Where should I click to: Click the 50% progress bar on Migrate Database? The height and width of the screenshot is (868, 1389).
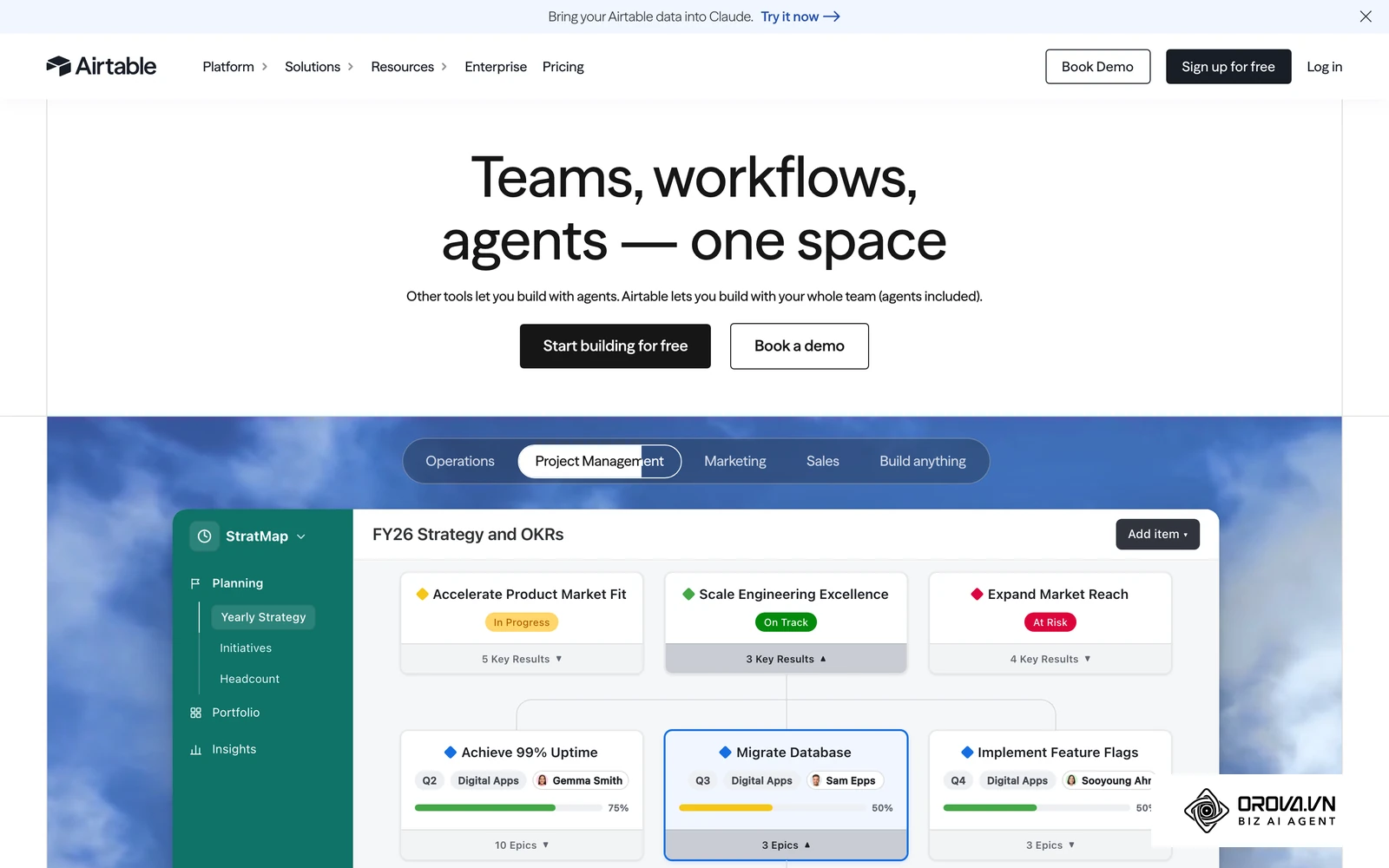point(773,807)
